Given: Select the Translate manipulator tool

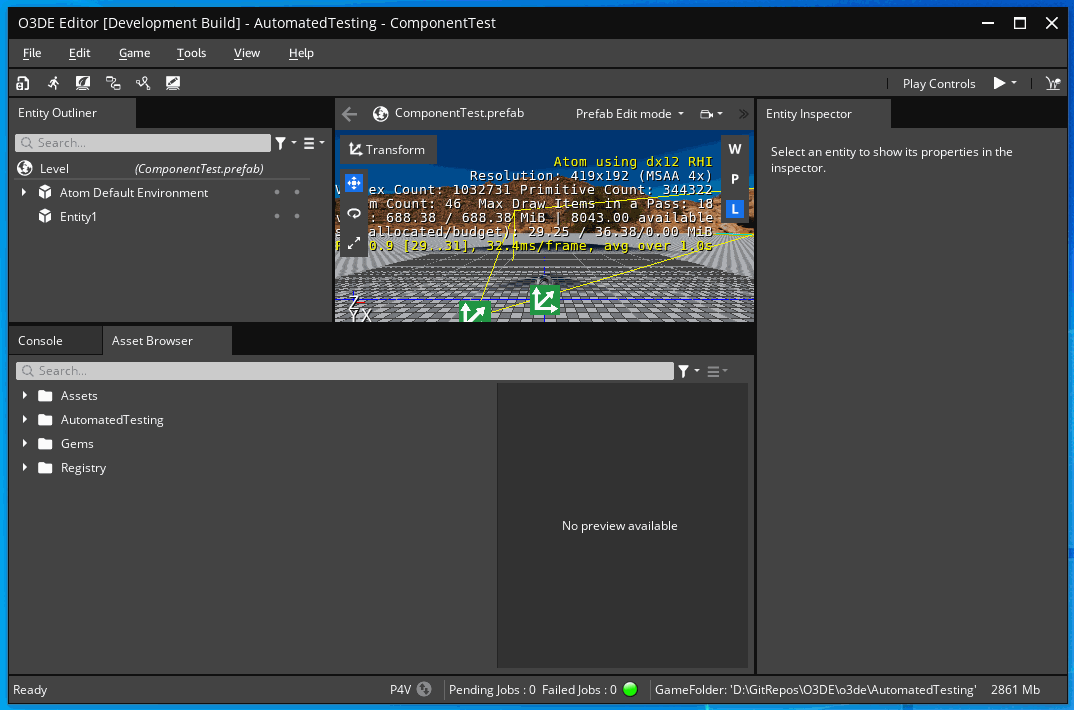Looking at the screenshot, I should click(353, 183).
